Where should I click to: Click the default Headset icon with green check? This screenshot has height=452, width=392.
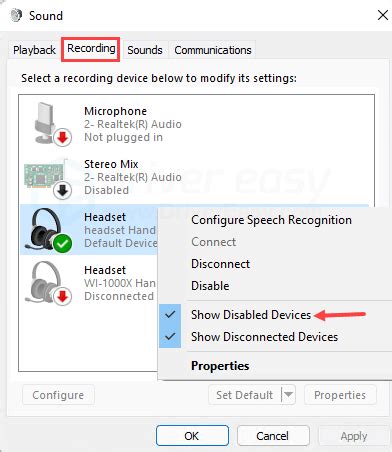tap(48, 230)
